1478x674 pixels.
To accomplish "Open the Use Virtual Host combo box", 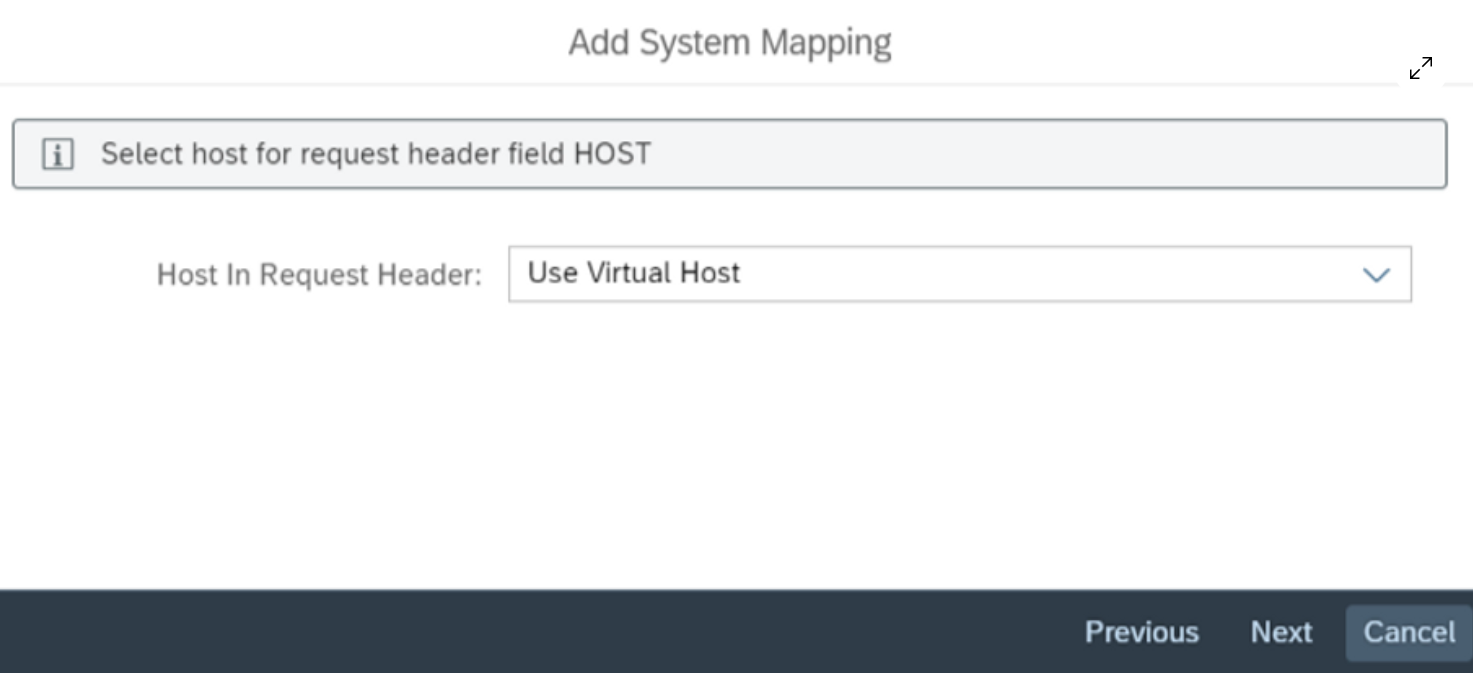I will point(940,274).
